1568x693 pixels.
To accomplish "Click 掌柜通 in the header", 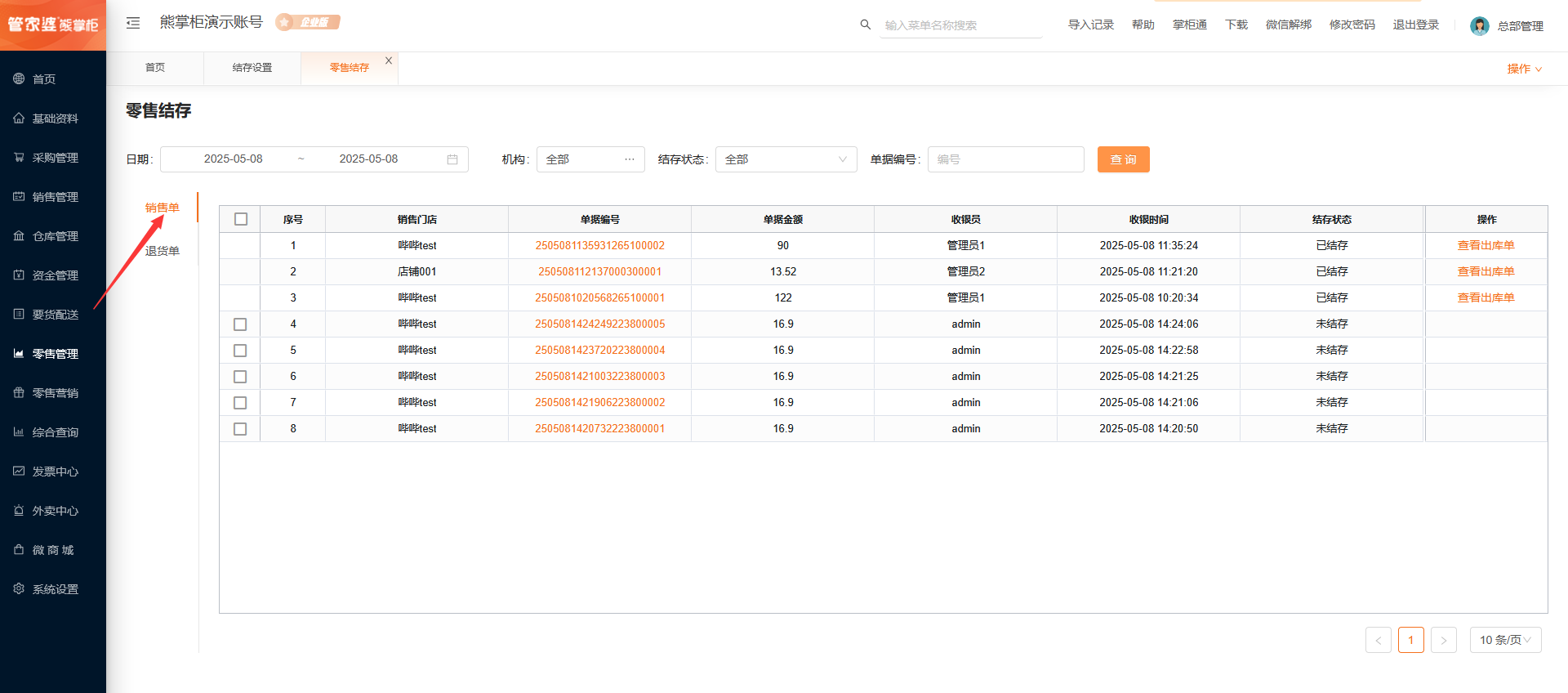I will coord(1190,25).
